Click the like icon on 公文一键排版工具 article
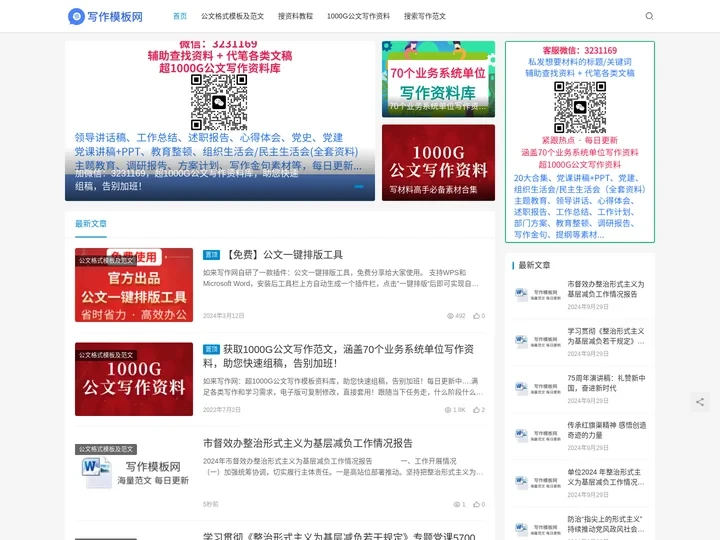Image resolution: width=720 pixels, height=540 pixels. (x=476, y=316)
